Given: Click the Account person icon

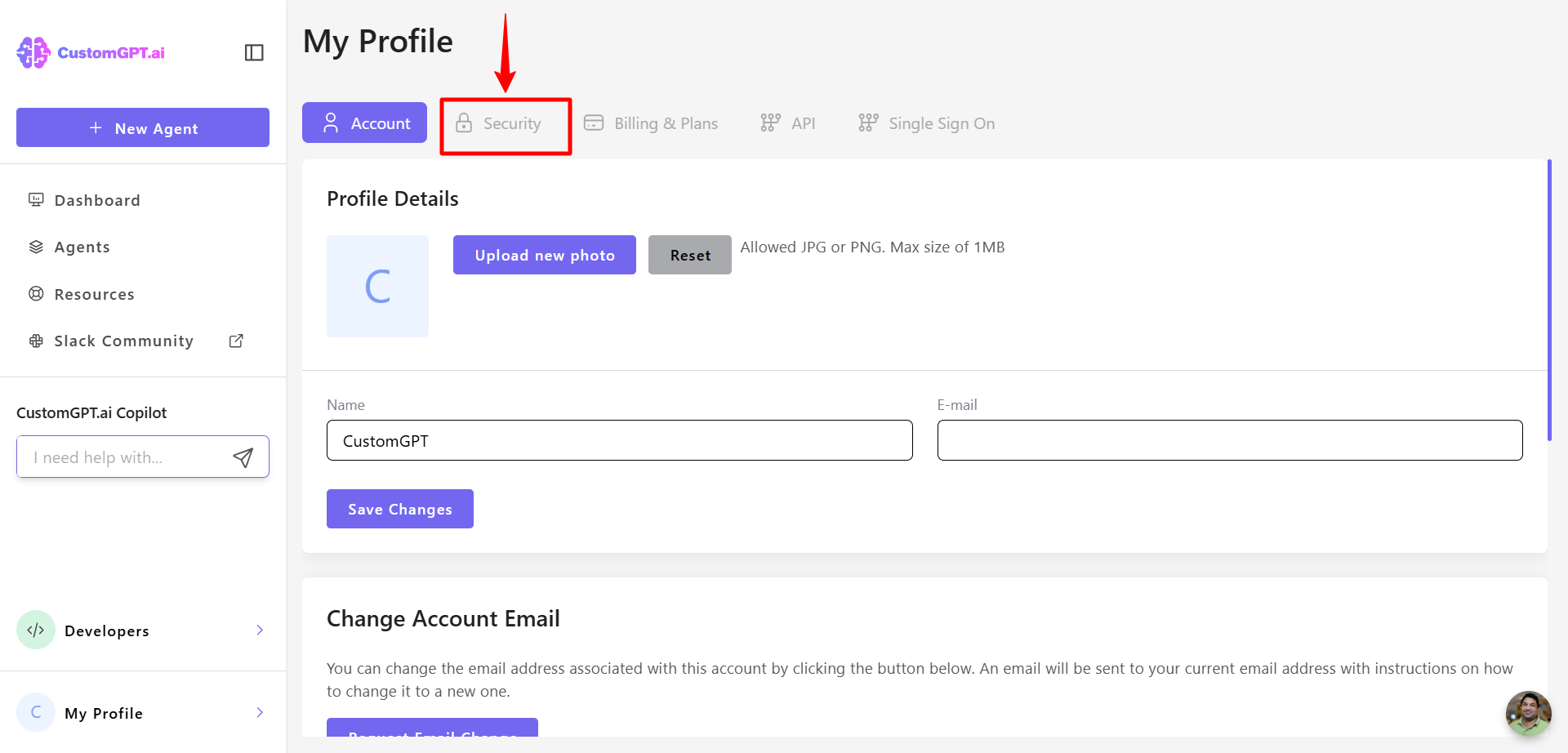Looking at the screenshot, I should tap(331, 123).
